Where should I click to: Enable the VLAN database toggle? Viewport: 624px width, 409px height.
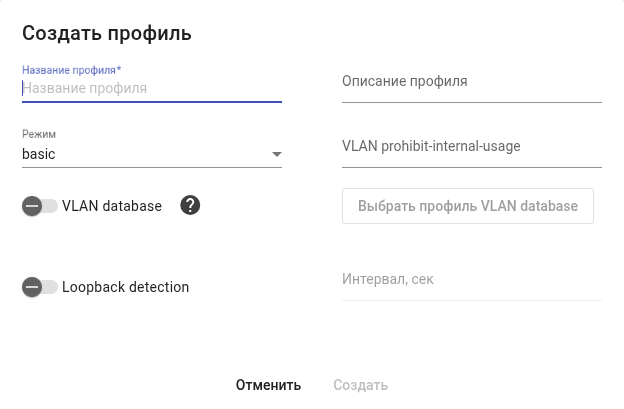tap(40, 206)
